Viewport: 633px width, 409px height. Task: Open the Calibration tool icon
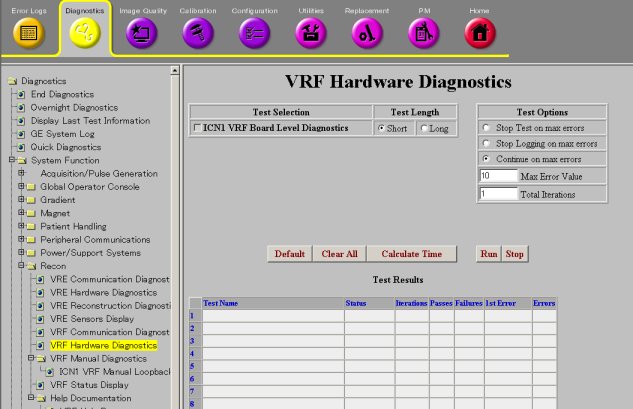pos(198,32)
